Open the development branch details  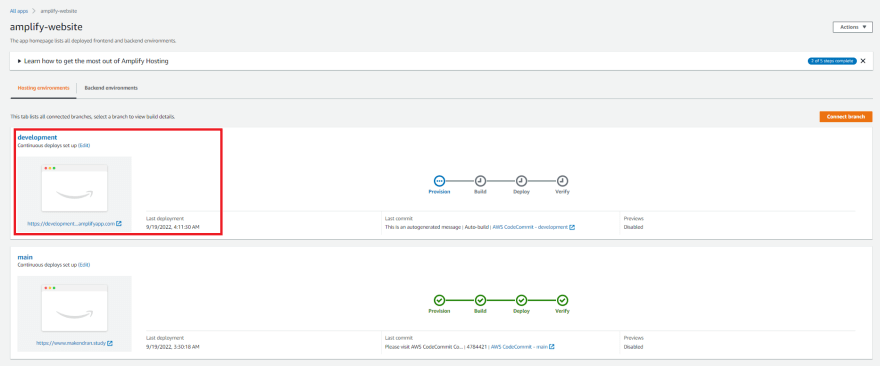tap(37, 137)
